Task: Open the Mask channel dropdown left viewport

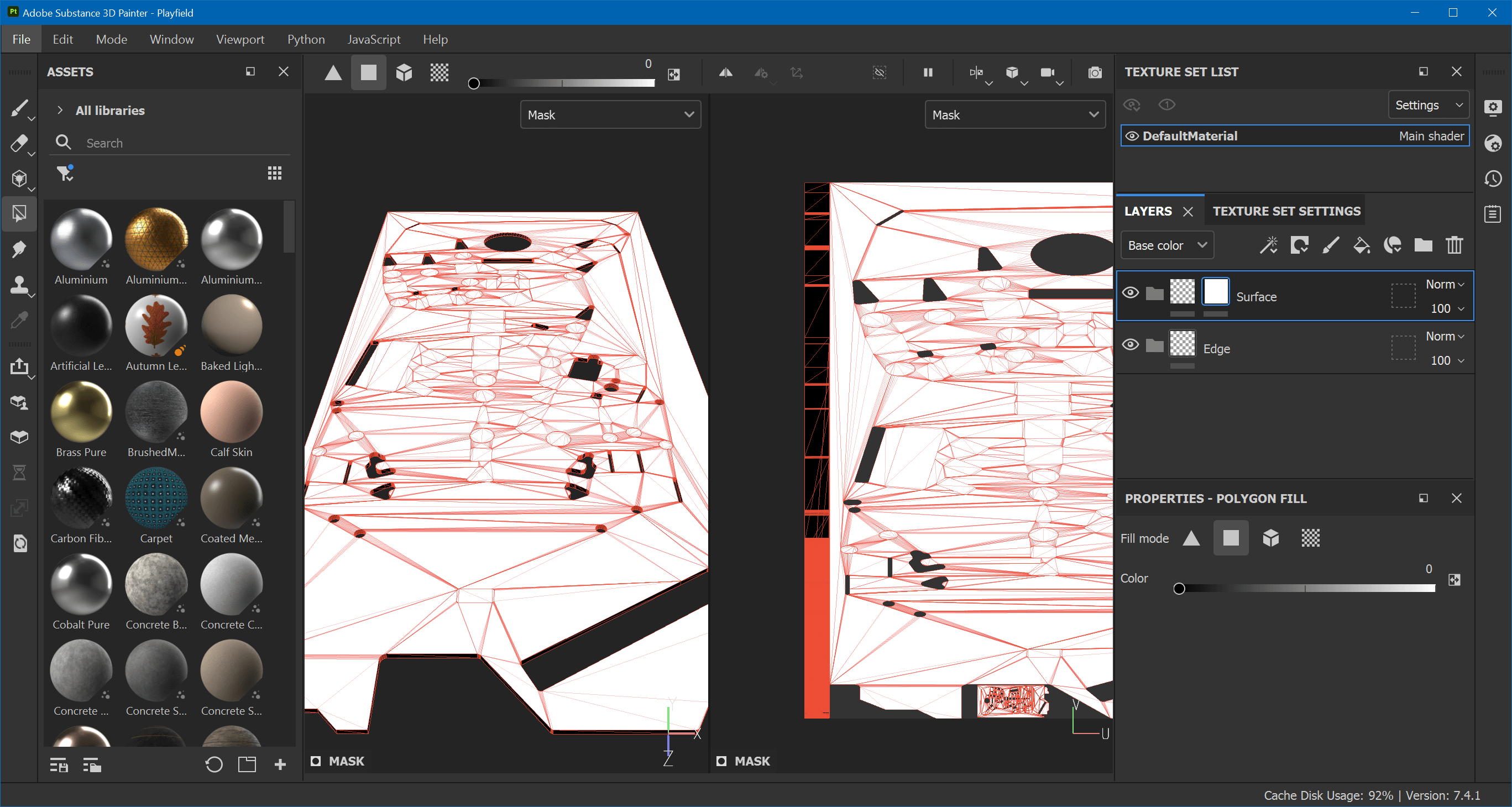Action: pos(609,114)
